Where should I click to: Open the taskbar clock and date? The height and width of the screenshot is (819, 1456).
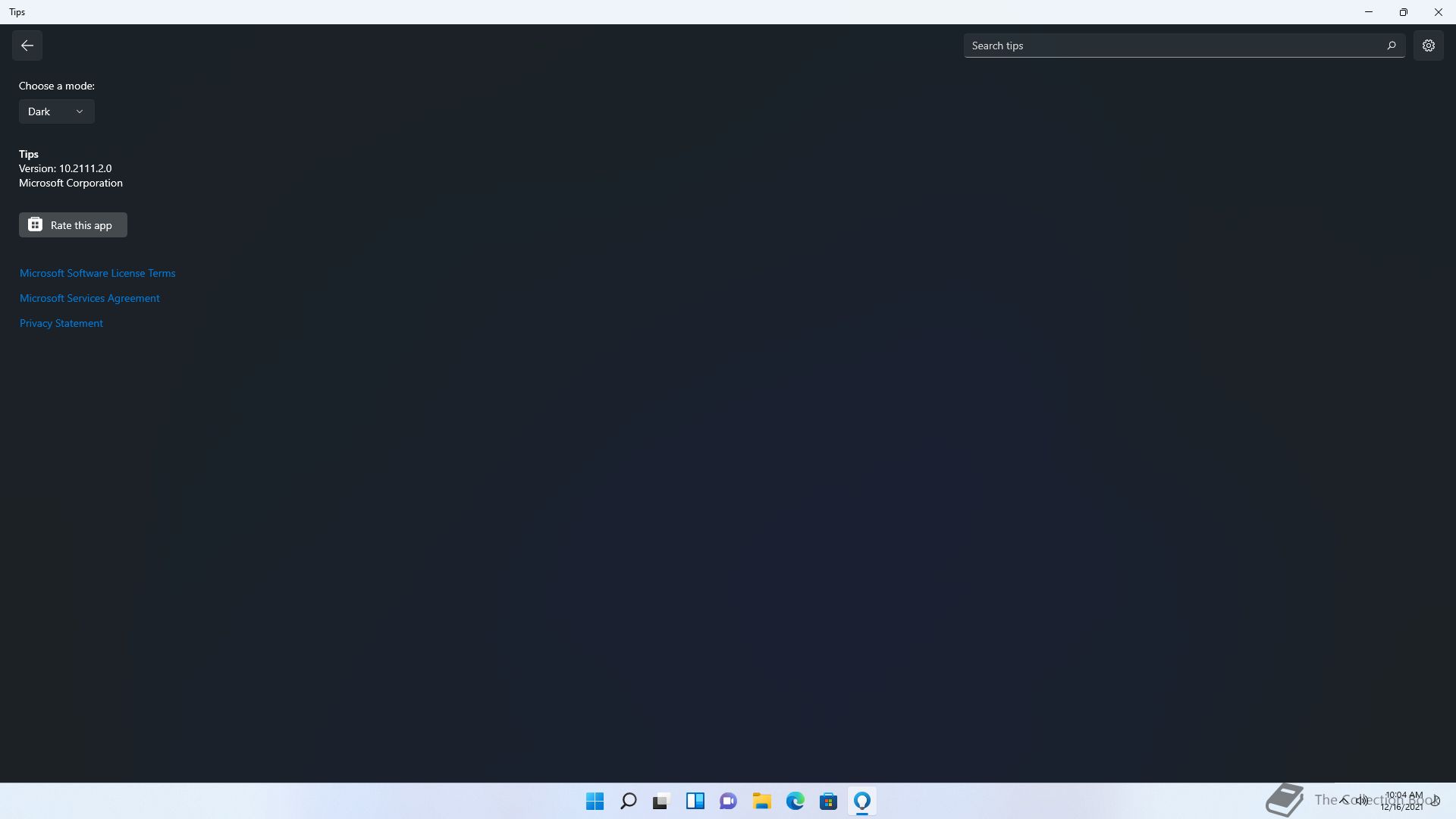(1403, 801)
